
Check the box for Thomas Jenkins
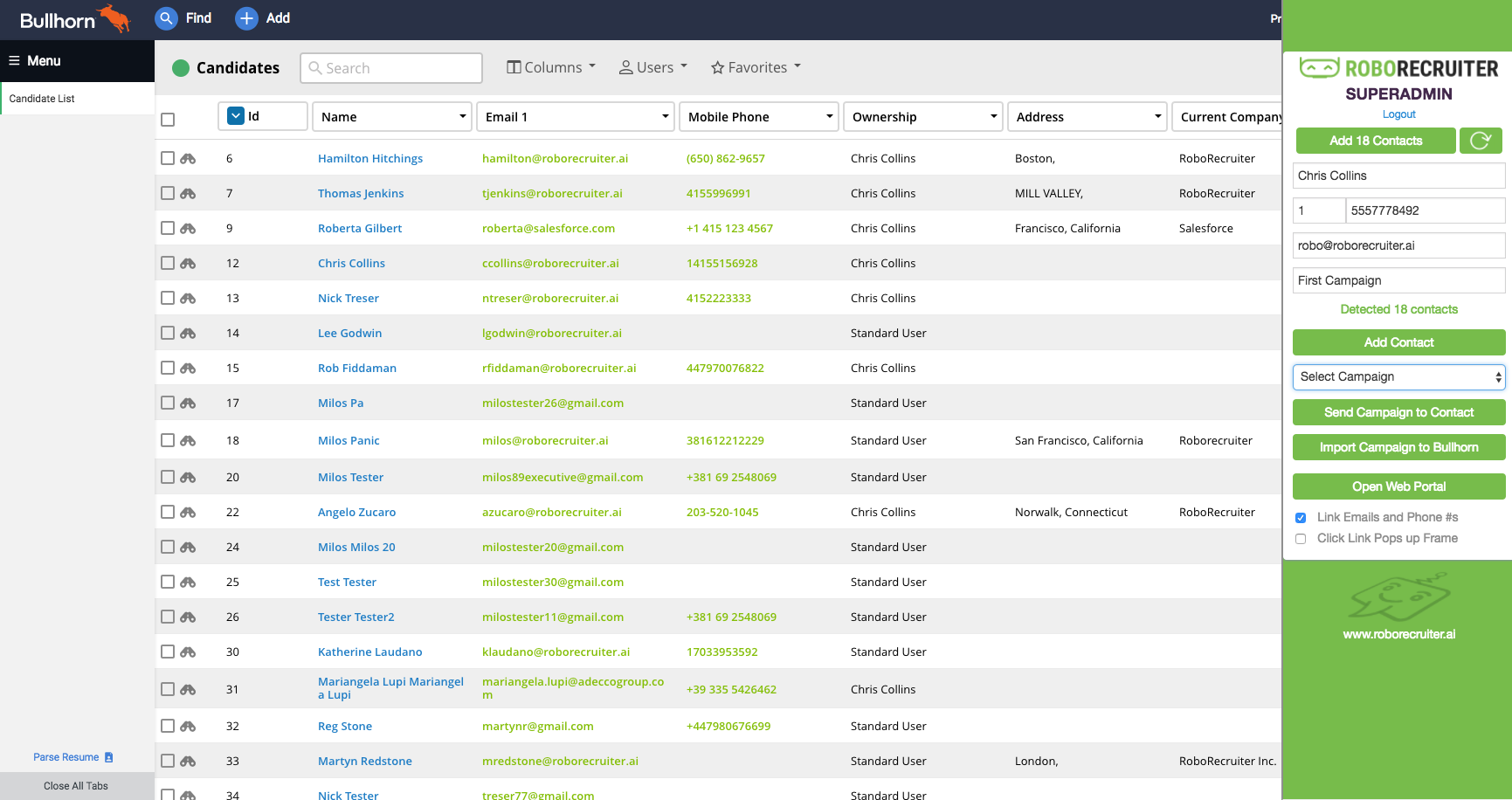pos(168,193)
